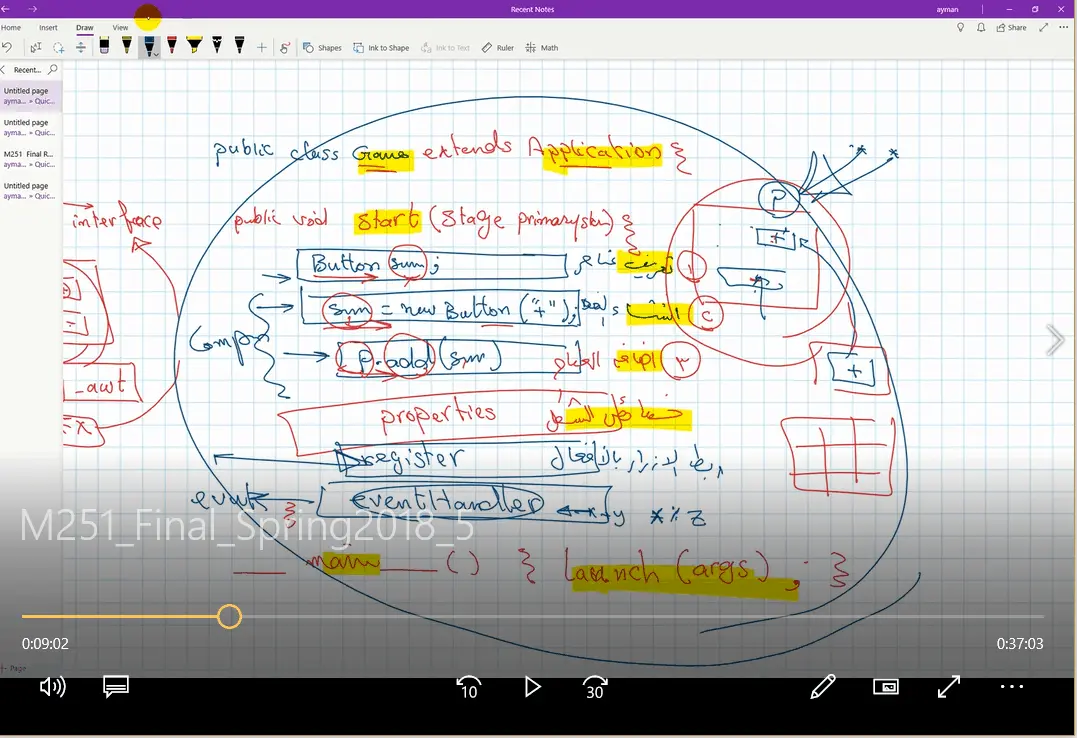Screen dimensions: 1077x738
Task: Share this notebook page
Action: click(x=1011, y=27)
